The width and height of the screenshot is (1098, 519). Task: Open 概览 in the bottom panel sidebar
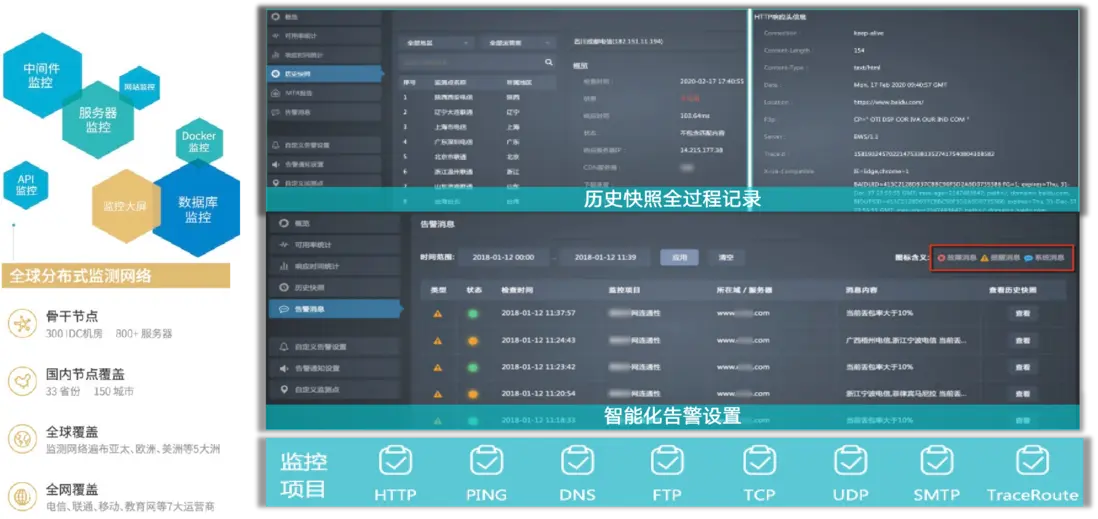[334, 224]
